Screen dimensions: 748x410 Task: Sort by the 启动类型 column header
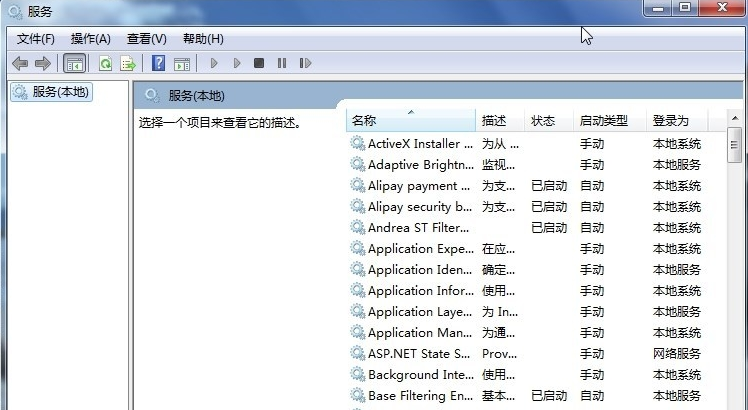(x=609, y=120)
